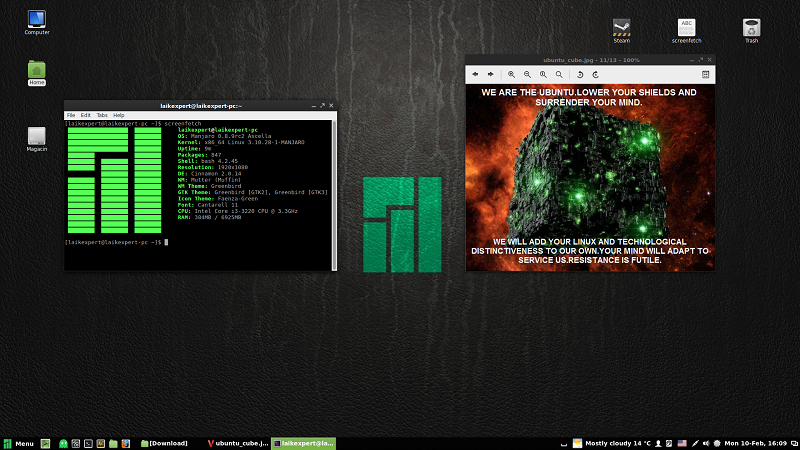This screenshot has width=800, height=450.
Task: Open the terminal Edit menu
Action: tap(86, 115)
